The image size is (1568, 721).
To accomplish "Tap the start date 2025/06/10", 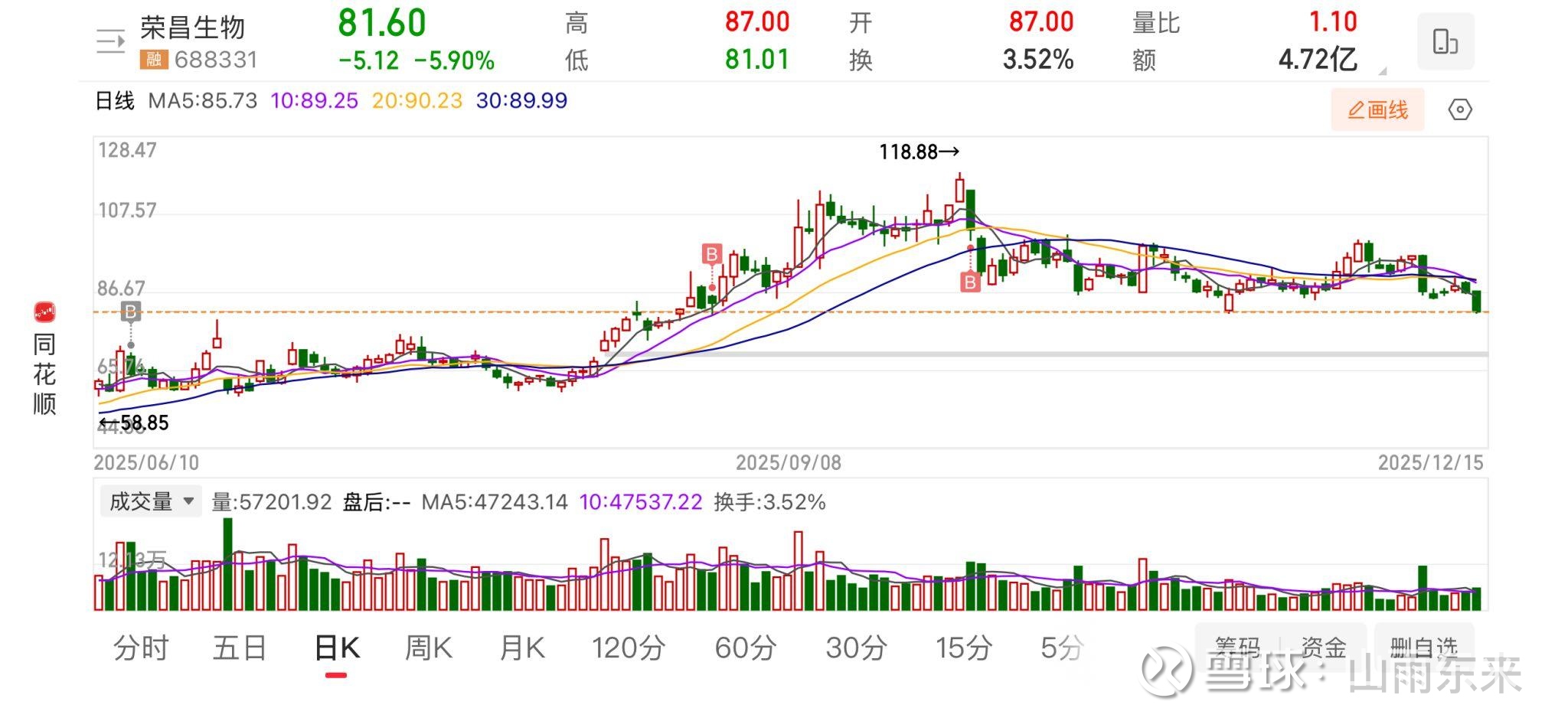I will click(146, 463).
